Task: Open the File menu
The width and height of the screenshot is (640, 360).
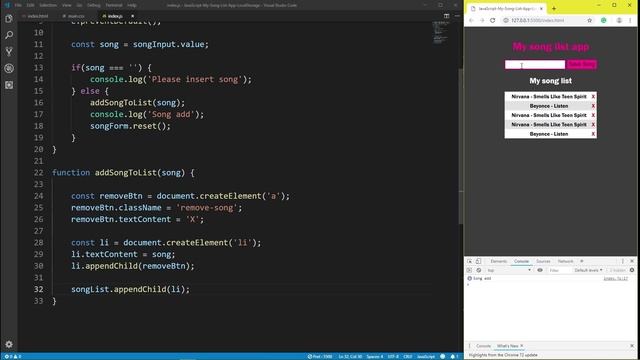Action: tap(18, 5)
